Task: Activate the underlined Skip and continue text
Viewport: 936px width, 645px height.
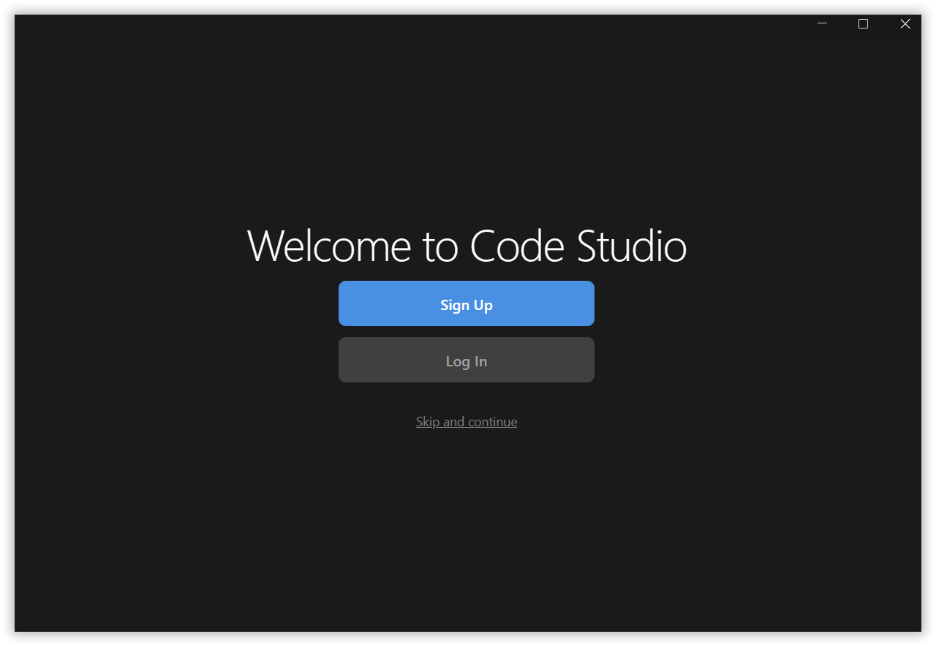Action: pyautogui.click(x=466, y=421)
